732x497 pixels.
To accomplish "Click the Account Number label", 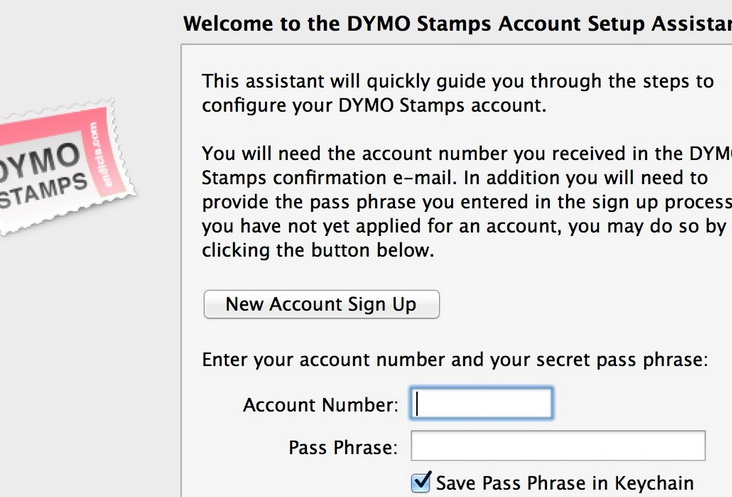I will pos(320,405).
